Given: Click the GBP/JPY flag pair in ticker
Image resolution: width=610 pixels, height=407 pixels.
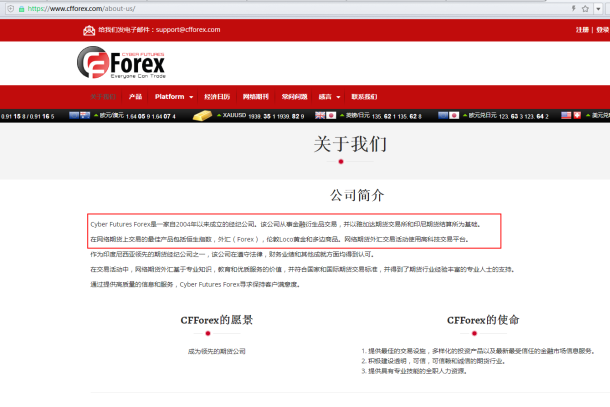Looking at the screenshot, I should (326, 115).
